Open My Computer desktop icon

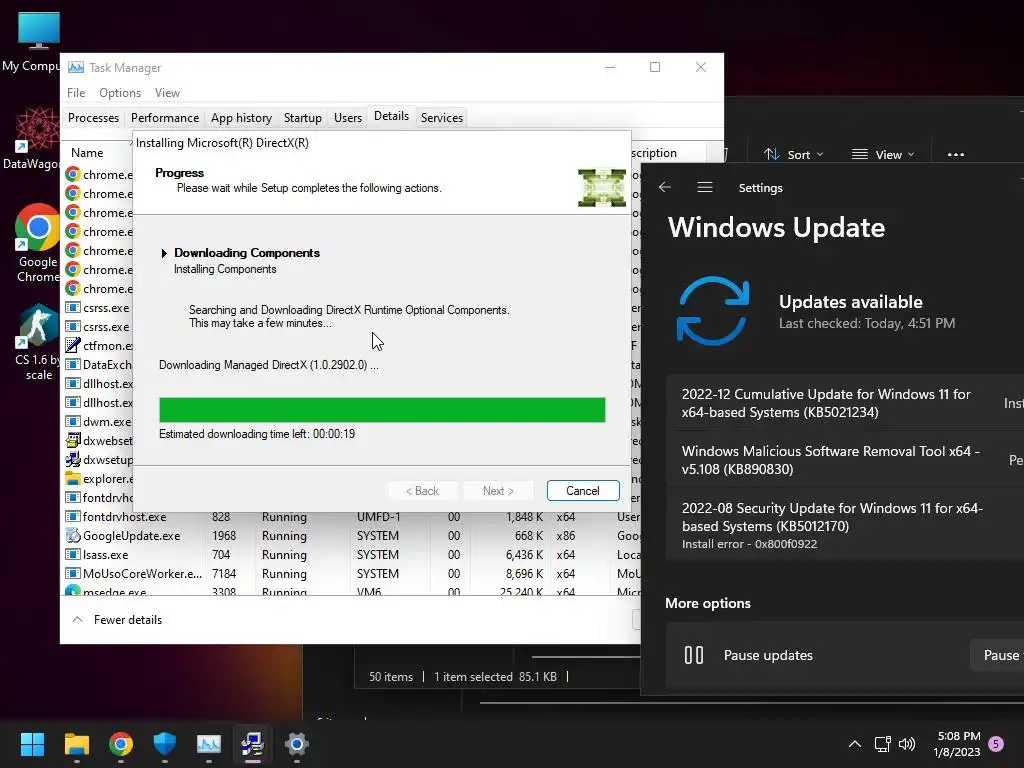pyautogui.click(x=34, y=41)
